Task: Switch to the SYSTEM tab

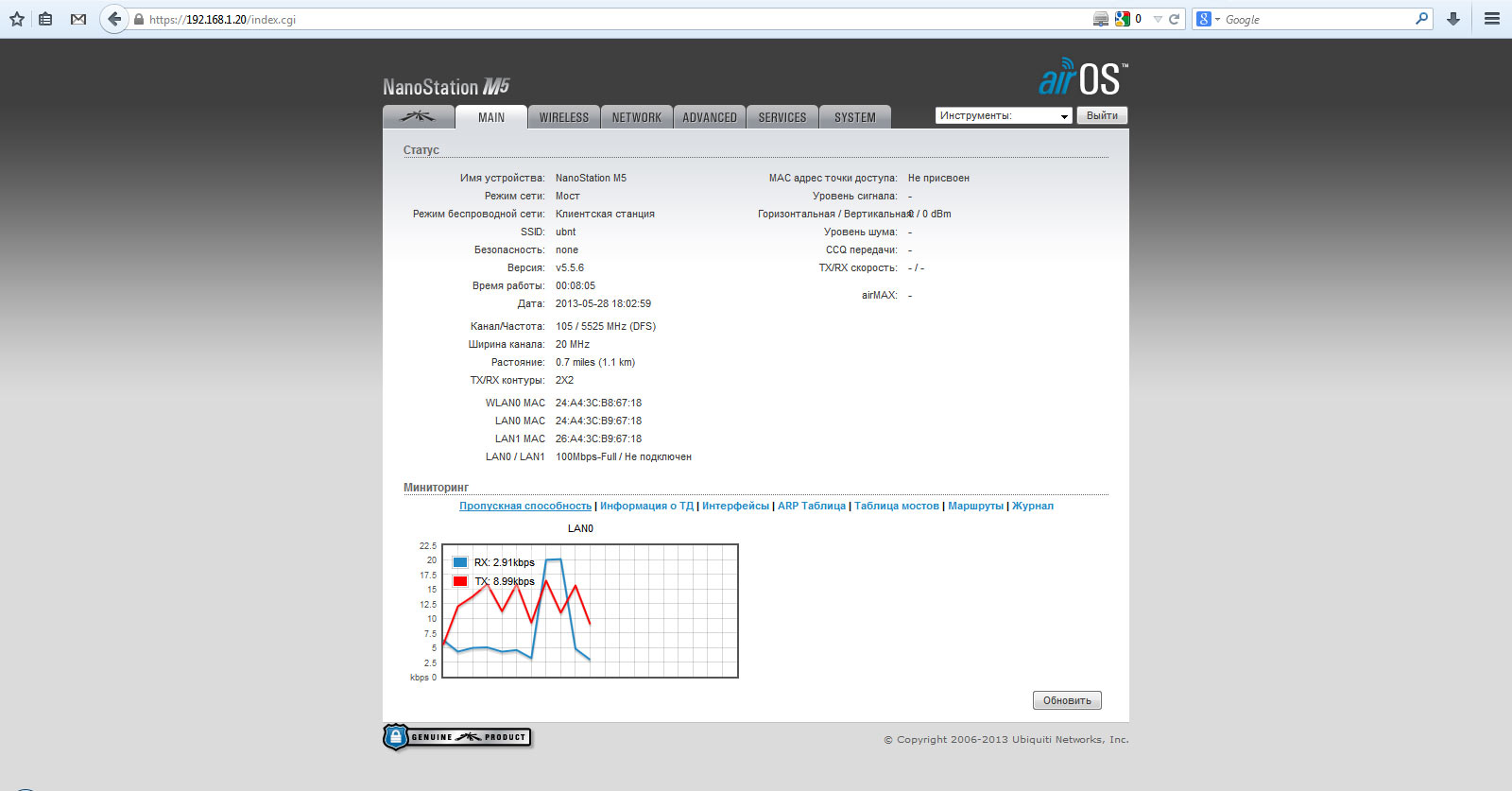Action: click(x=854, y=117)
